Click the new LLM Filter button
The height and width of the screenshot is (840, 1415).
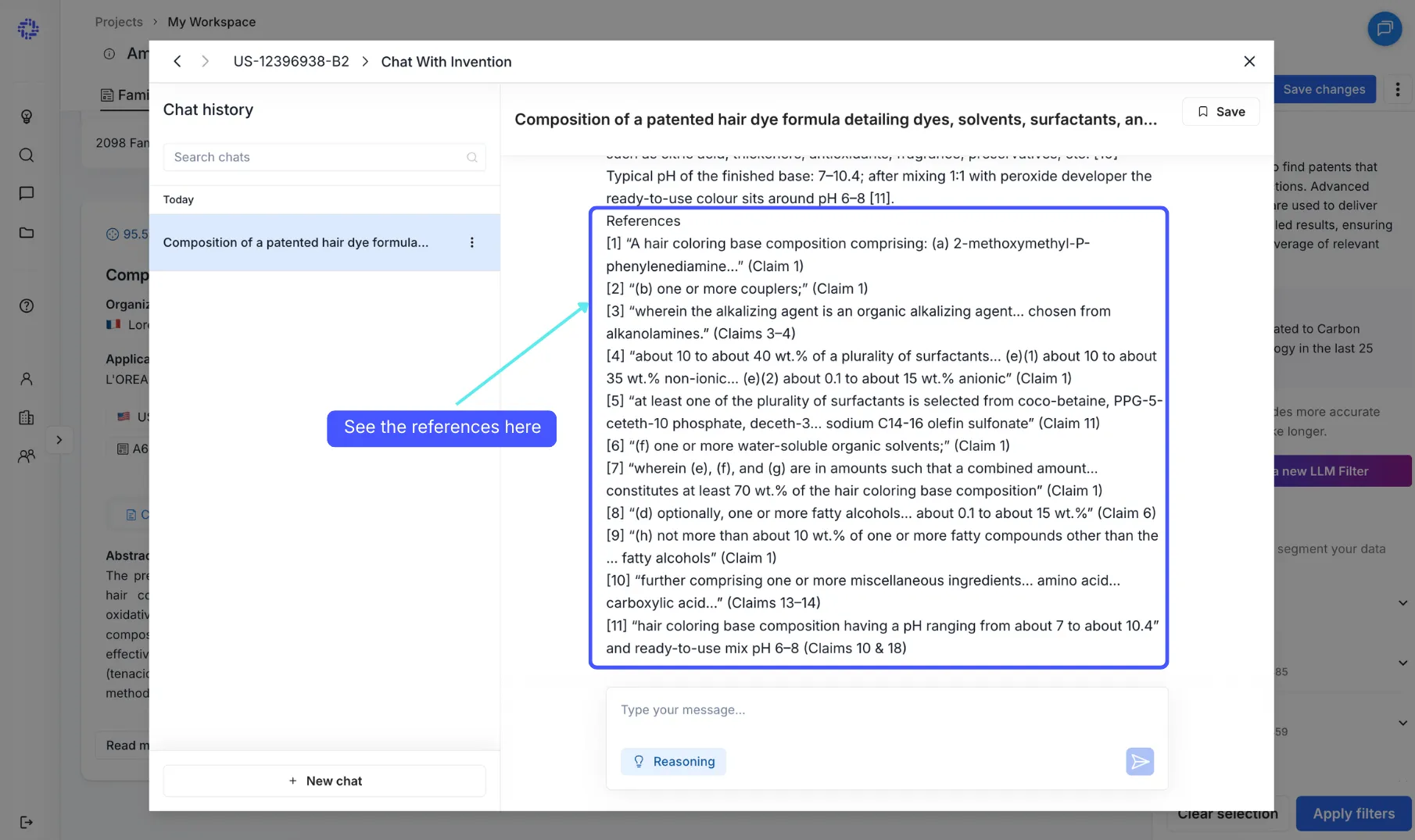point(1342,471)
